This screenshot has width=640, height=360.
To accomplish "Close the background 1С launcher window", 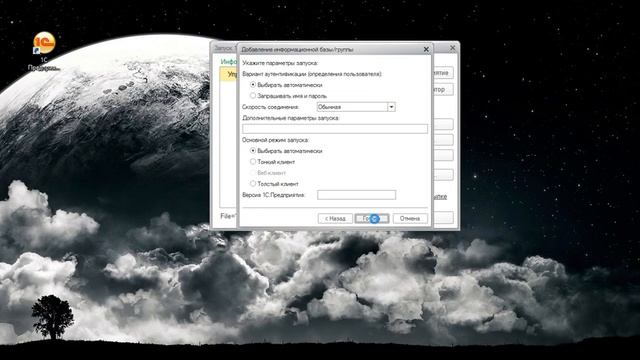I will [x=453, y=48].
